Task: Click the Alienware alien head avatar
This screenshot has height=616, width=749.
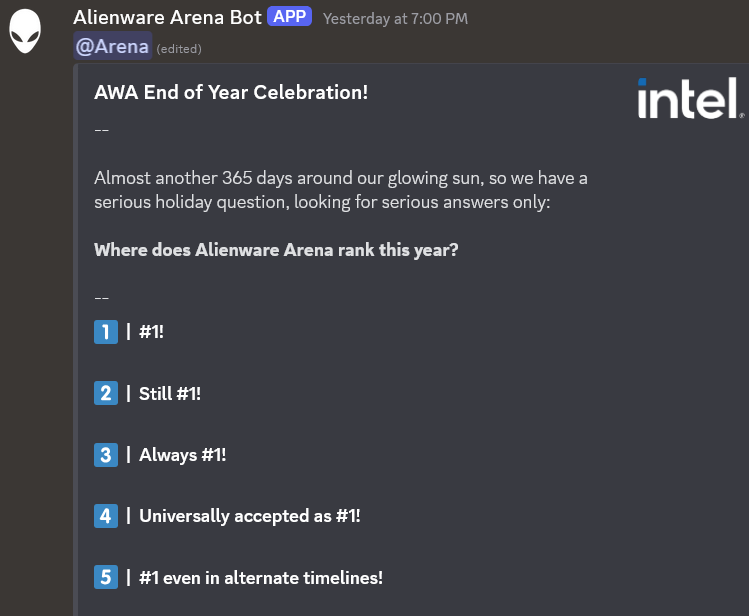Action: 26,32
